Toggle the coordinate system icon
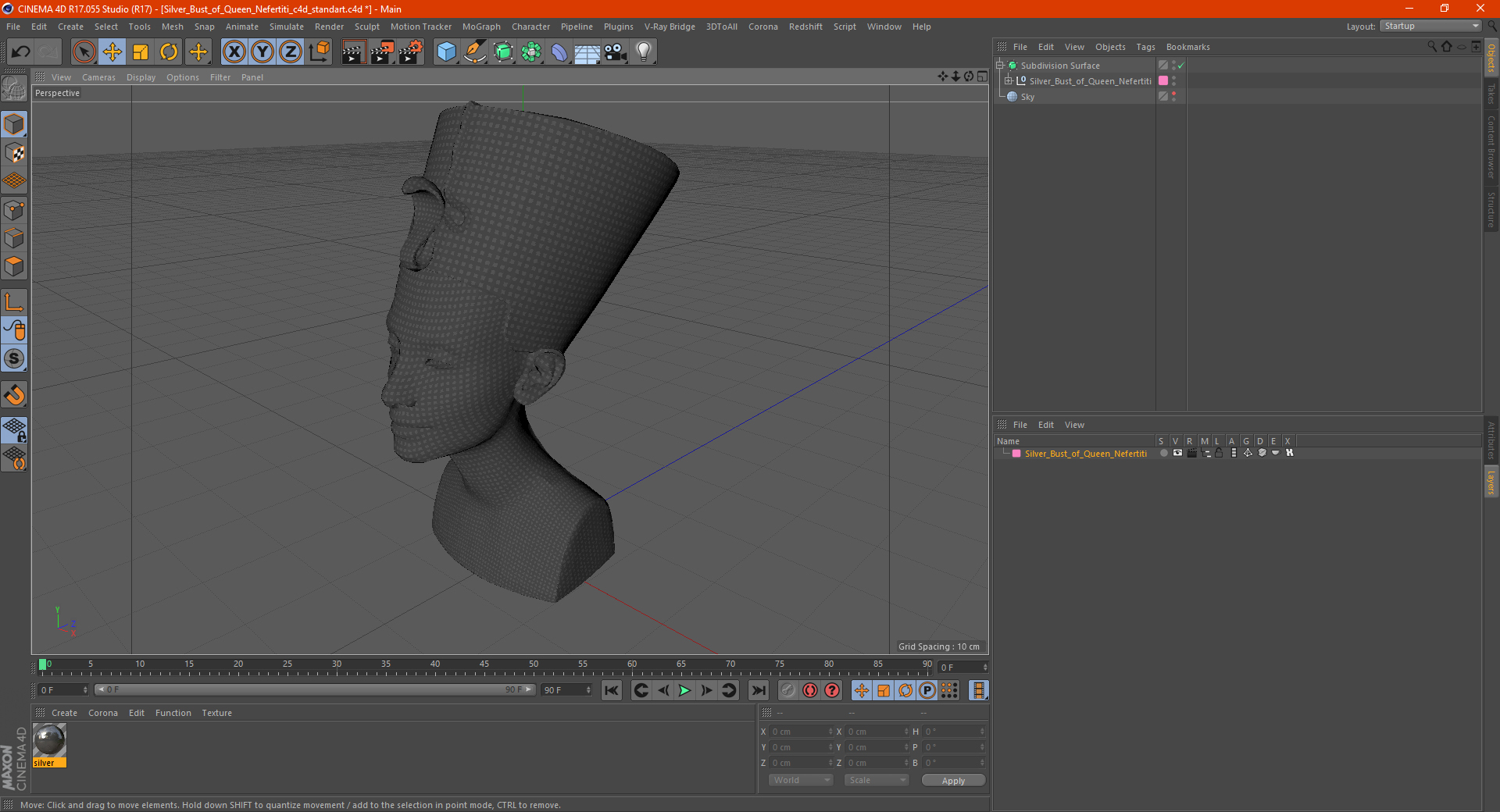 click(x=319, y=52)
